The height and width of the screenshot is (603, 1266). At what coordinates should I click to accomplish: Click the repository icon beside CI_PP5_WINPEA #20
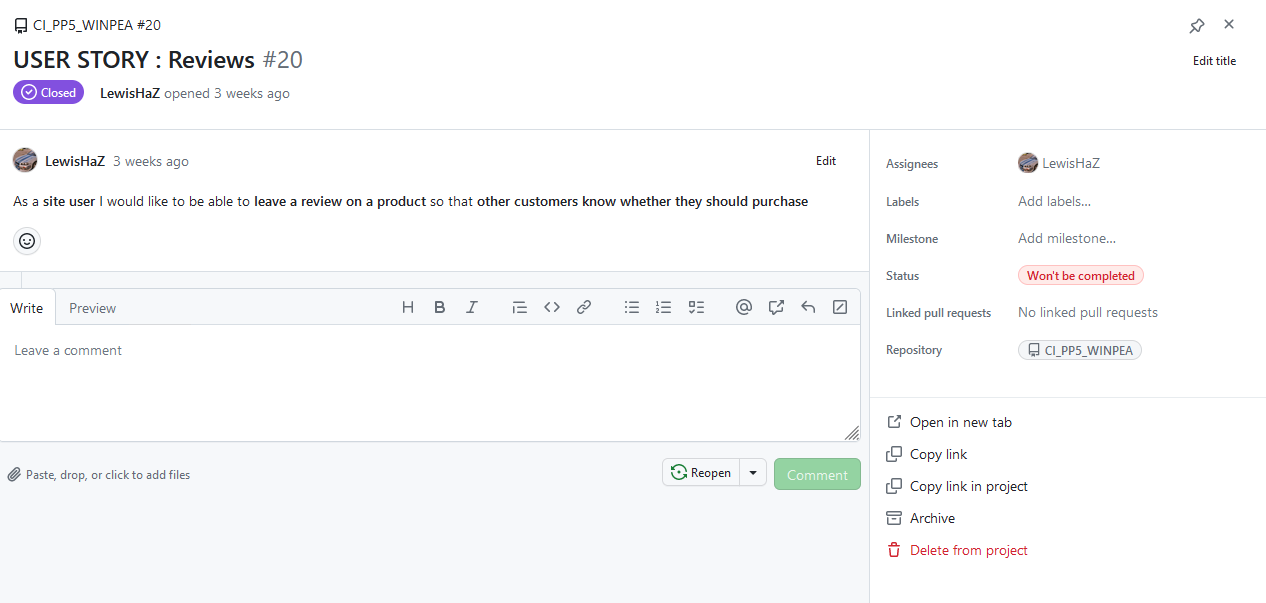coord(21,25)
